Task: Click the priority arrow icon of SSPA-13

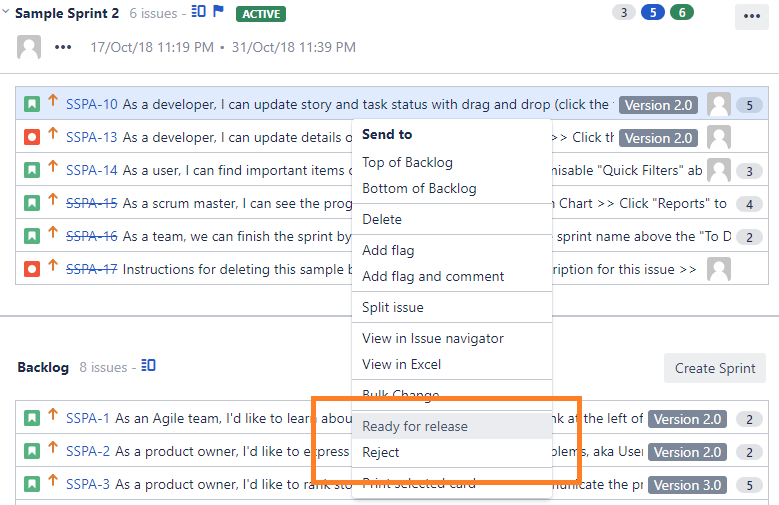Action: coord(53,134)
